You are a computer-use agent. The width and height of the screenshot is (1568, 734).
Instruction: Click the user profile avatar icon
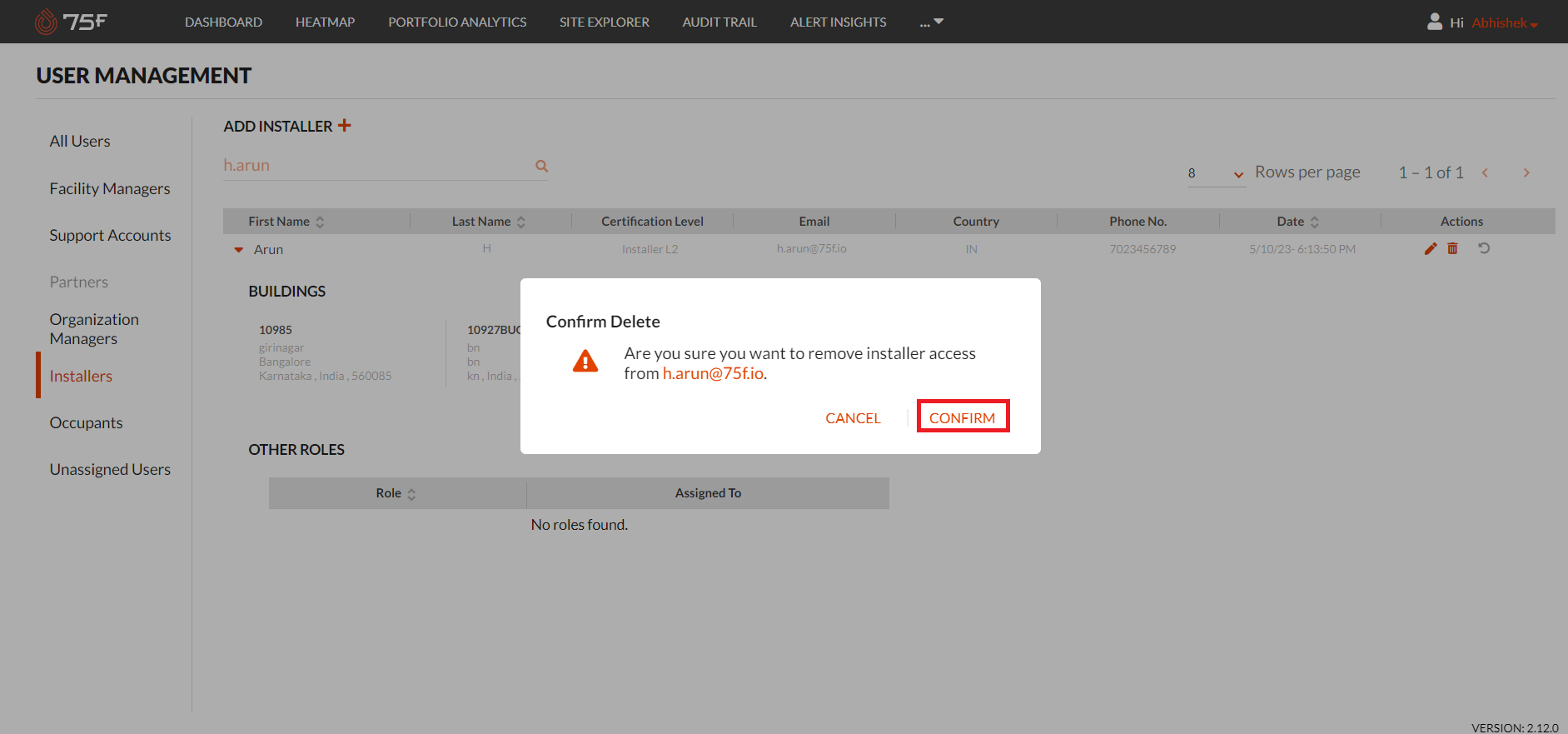pos(1435,22)
